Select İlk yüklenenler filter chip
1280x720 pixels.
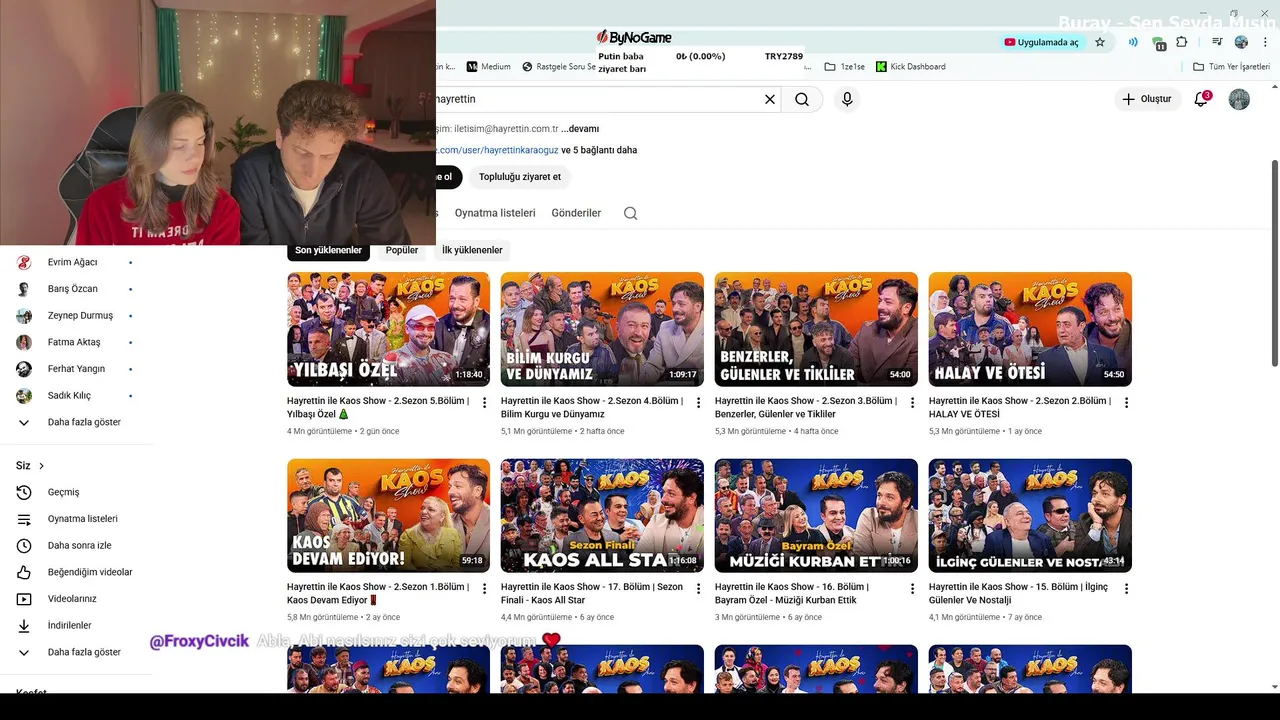point(472,250)
